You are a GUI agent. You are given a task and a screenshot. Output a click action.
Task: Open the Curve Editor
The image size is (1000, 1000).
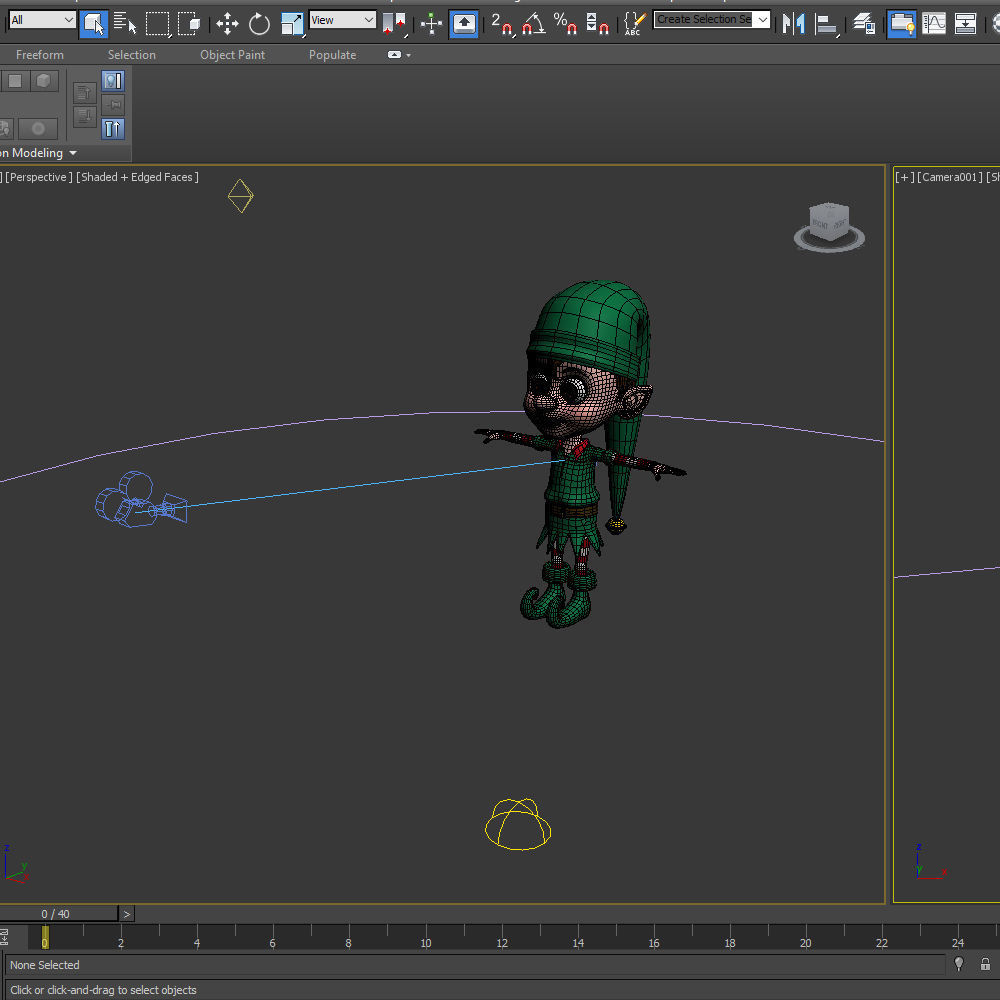934,24
